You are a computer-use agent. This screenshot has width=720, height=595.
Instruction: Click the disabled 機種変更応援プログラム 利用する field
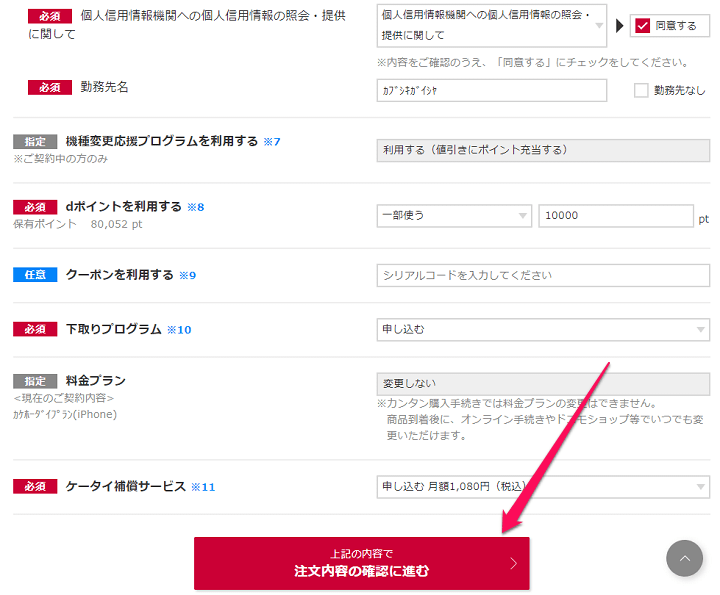[543, 151]
